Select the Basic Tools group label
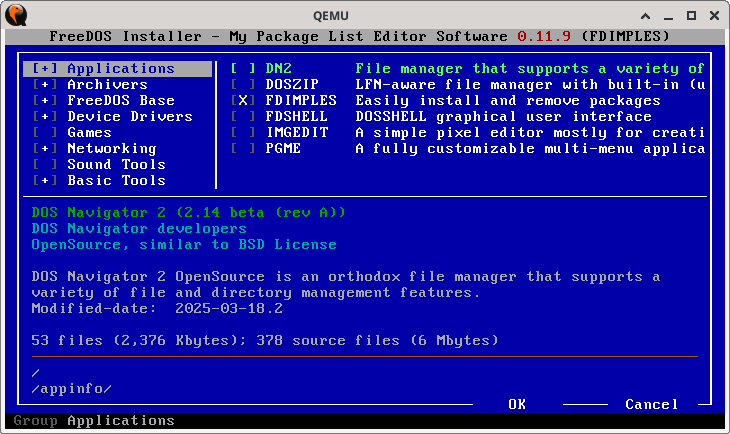Viewport: 730px width, 434px height. point(116,180)
